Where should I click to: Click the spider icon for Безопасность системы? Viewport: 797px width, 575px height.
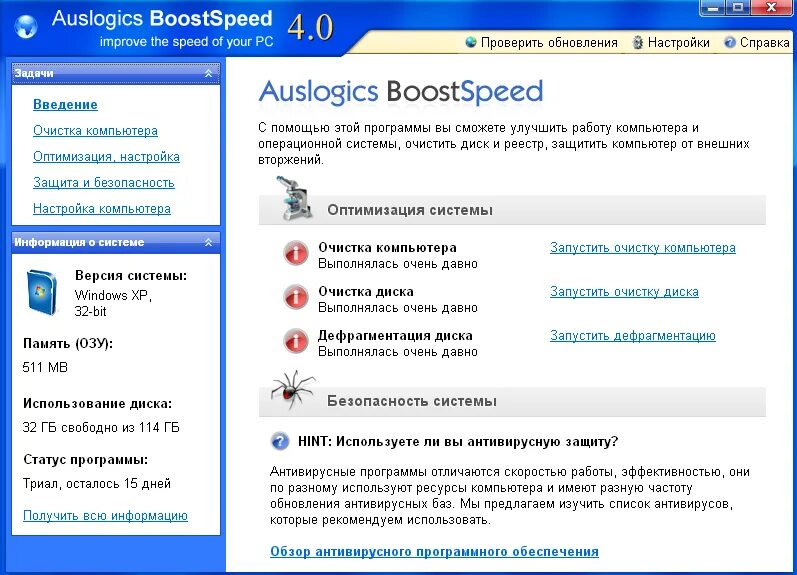pos(292,390)
